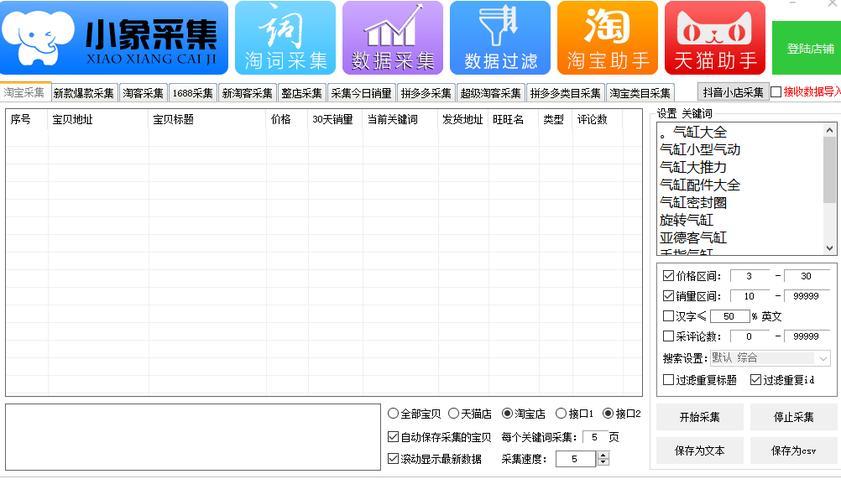Decrease 采集速度 with the down arrow
This screenshot has height=500, width=841.
tap(603, 462)
